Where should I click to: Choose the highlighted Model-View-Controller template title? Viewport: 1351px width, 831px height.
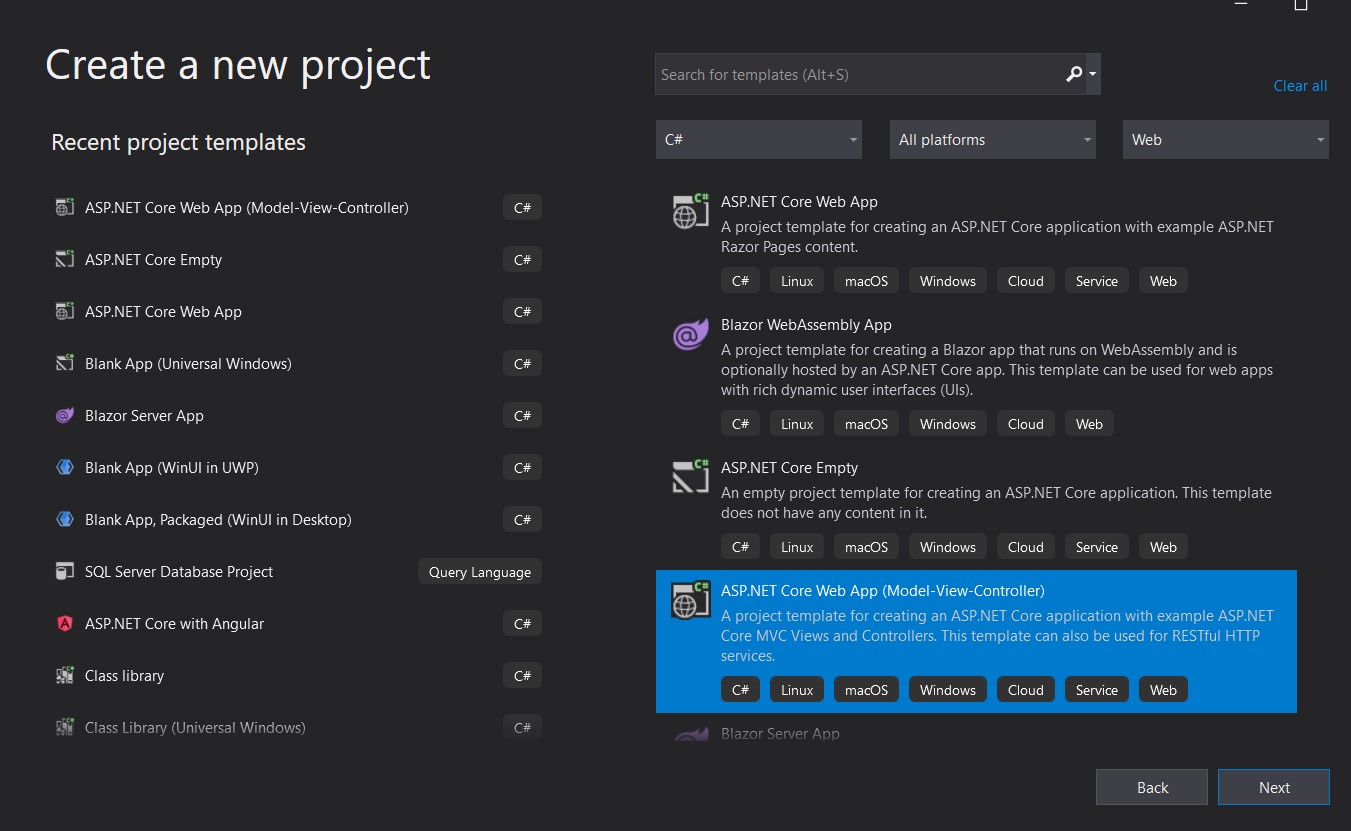882,591
